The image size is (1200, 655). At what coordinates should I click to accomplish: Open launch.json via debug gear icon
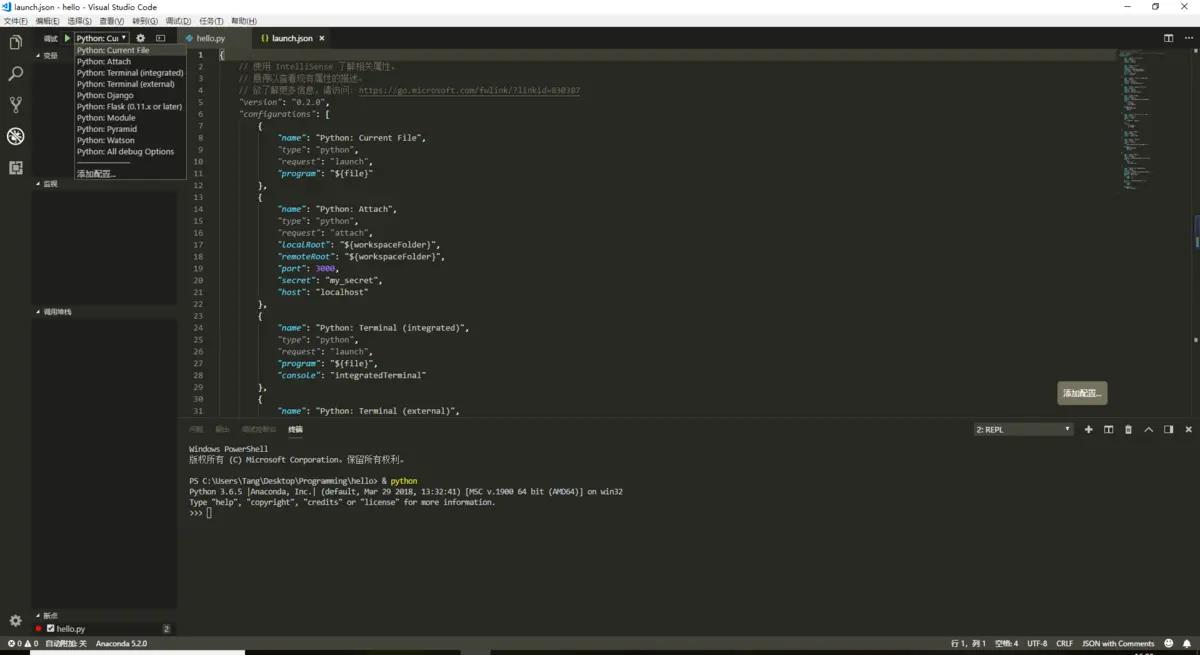140,38
